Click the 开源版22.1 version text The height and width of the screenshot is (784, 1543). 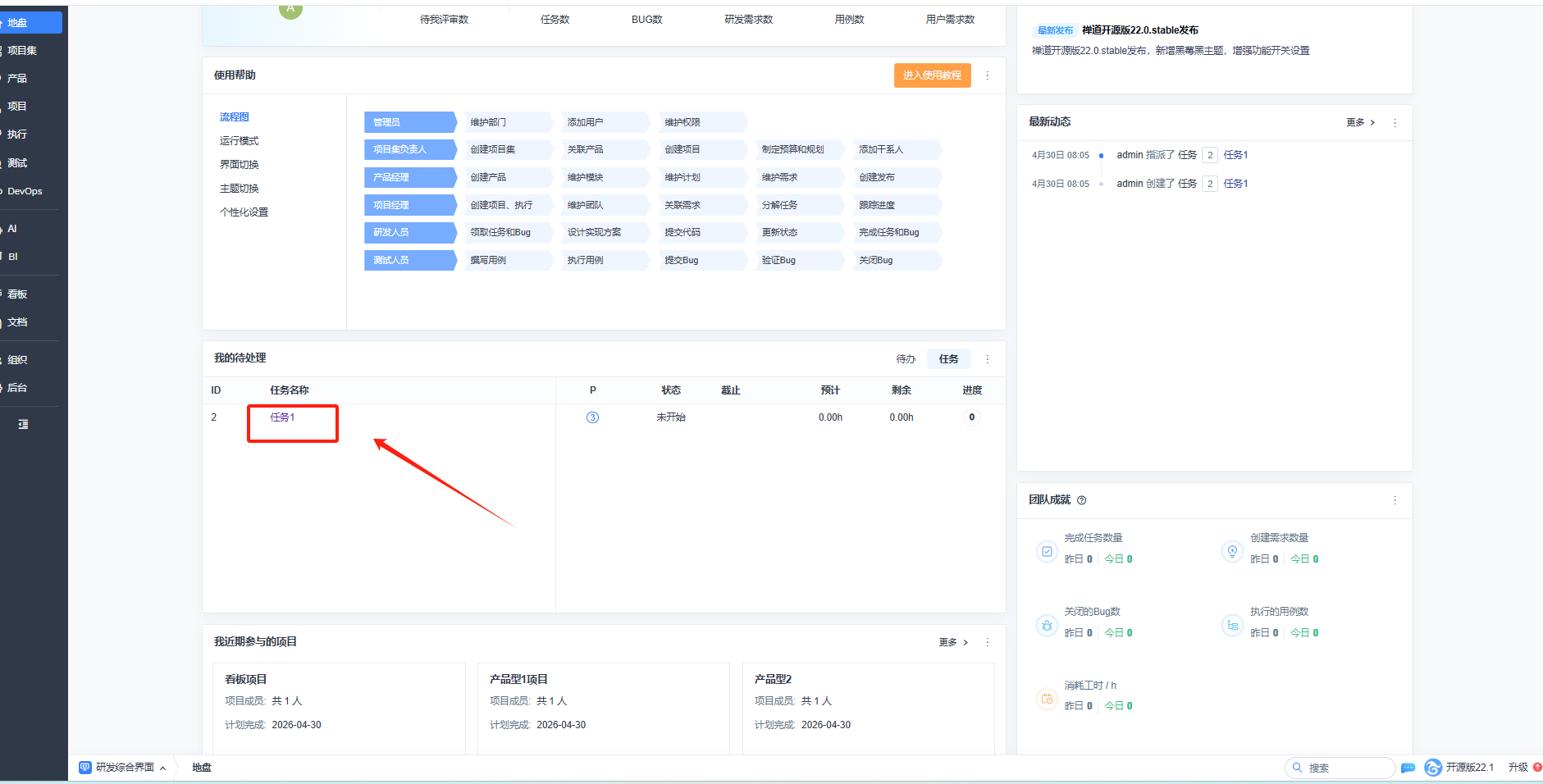(1470, 768)
